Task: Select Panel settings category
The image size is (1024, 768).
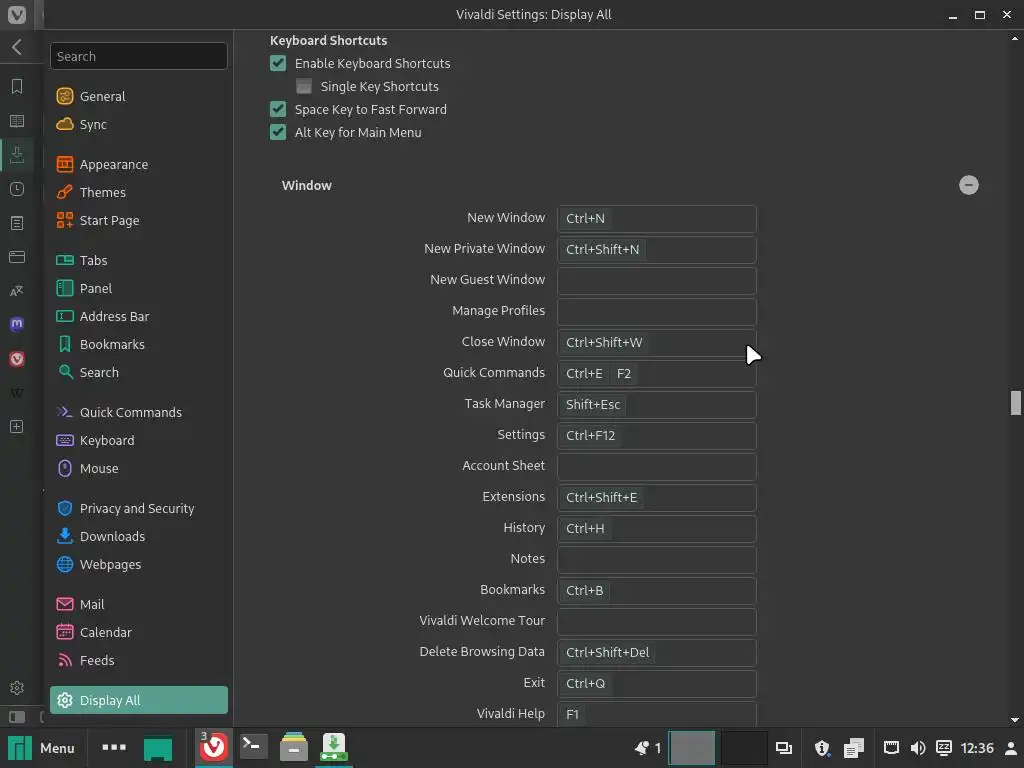Action: [x=138, y=288]
